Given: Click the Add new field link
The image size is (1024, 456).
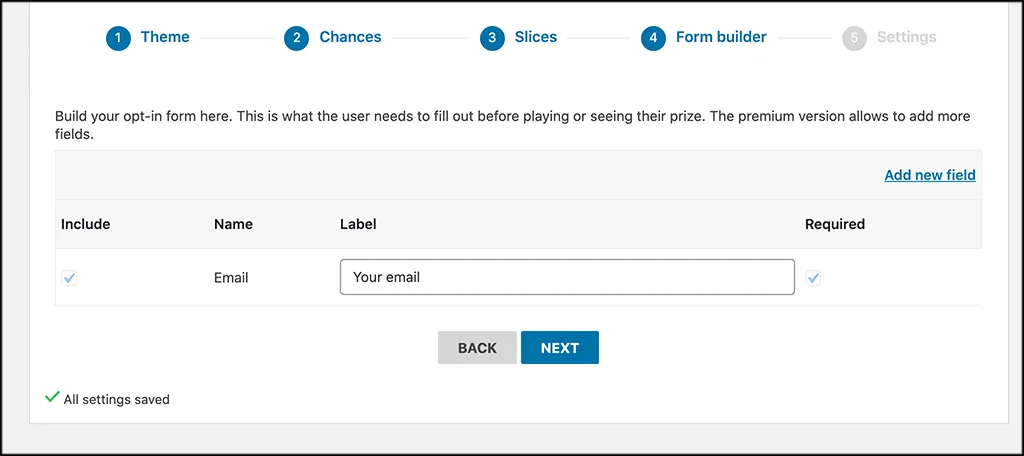Looking at the screenshot, I should [930, 175].
